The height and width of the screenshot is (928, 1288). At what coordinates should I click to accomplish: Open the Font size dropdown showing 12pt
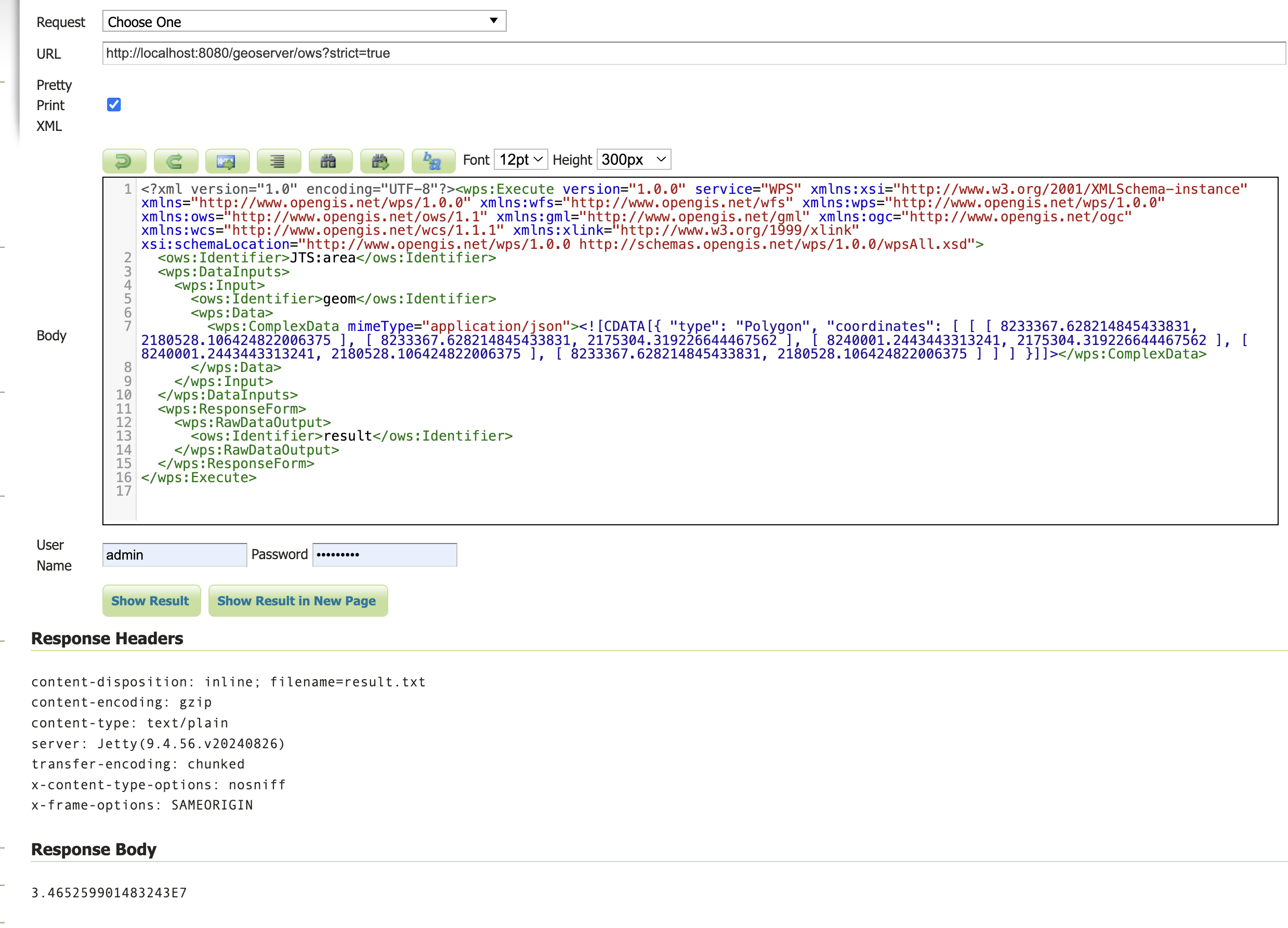point(519,160)
